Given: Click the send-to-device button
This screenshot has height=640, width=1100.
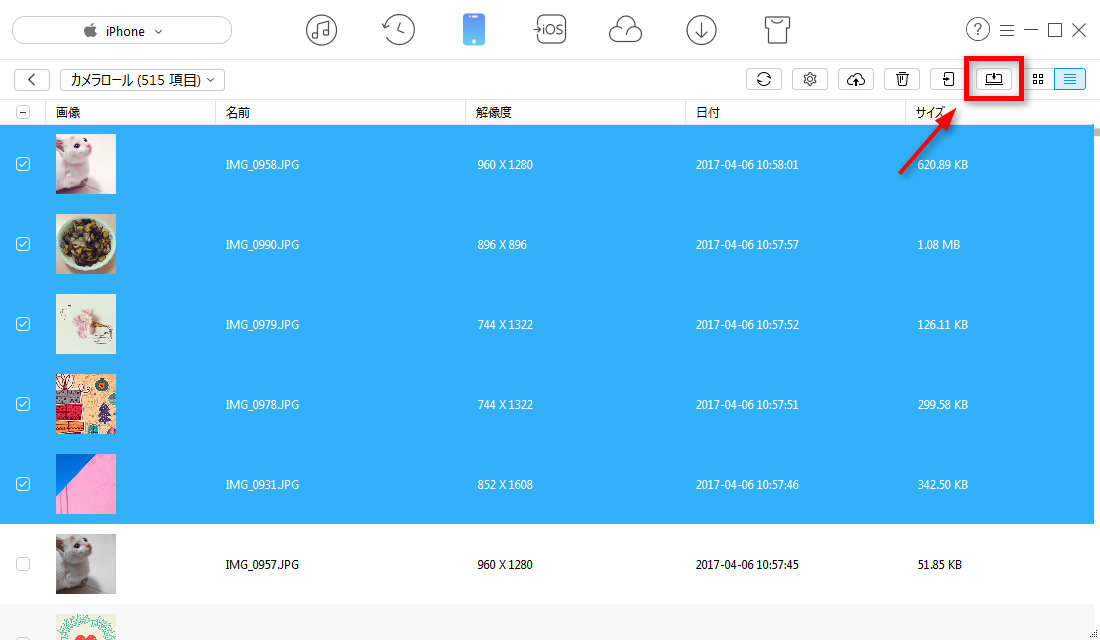Looking at the screenshot, I should 948,79.
